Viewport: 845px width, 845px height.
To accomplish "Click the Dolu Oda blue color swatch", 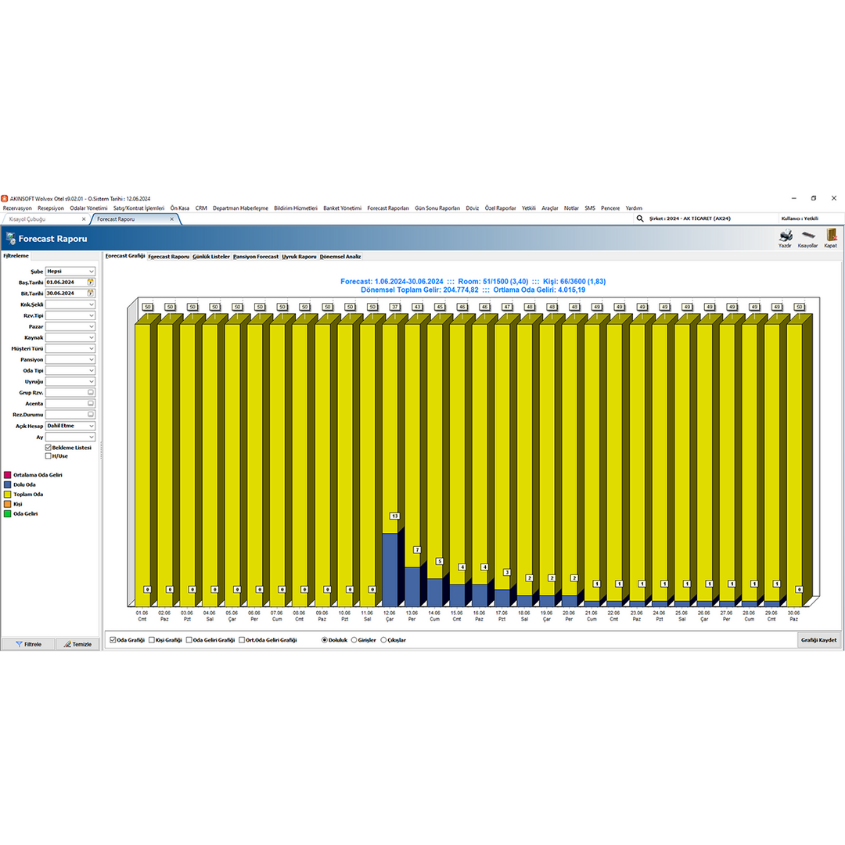I will (7, 484).
